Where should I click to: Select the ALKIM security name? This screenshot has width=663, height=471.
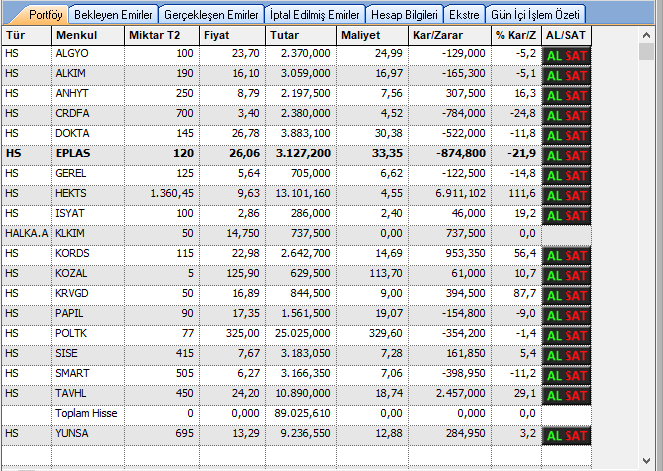pyautogui.click(x=70, y=74)
